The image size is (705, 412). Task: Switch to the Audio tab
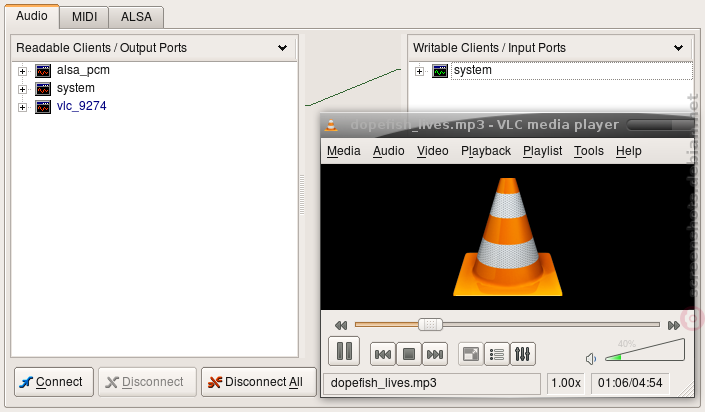(x=32, y=16)
